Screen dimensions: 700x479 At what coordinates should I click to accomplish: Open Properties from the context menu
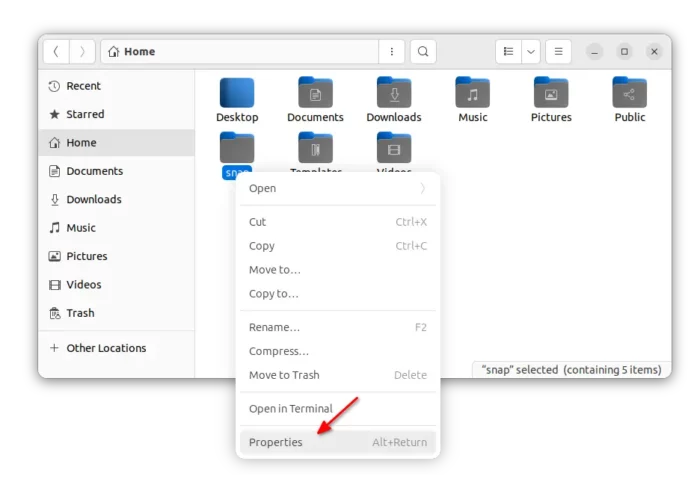pos(338,442)
